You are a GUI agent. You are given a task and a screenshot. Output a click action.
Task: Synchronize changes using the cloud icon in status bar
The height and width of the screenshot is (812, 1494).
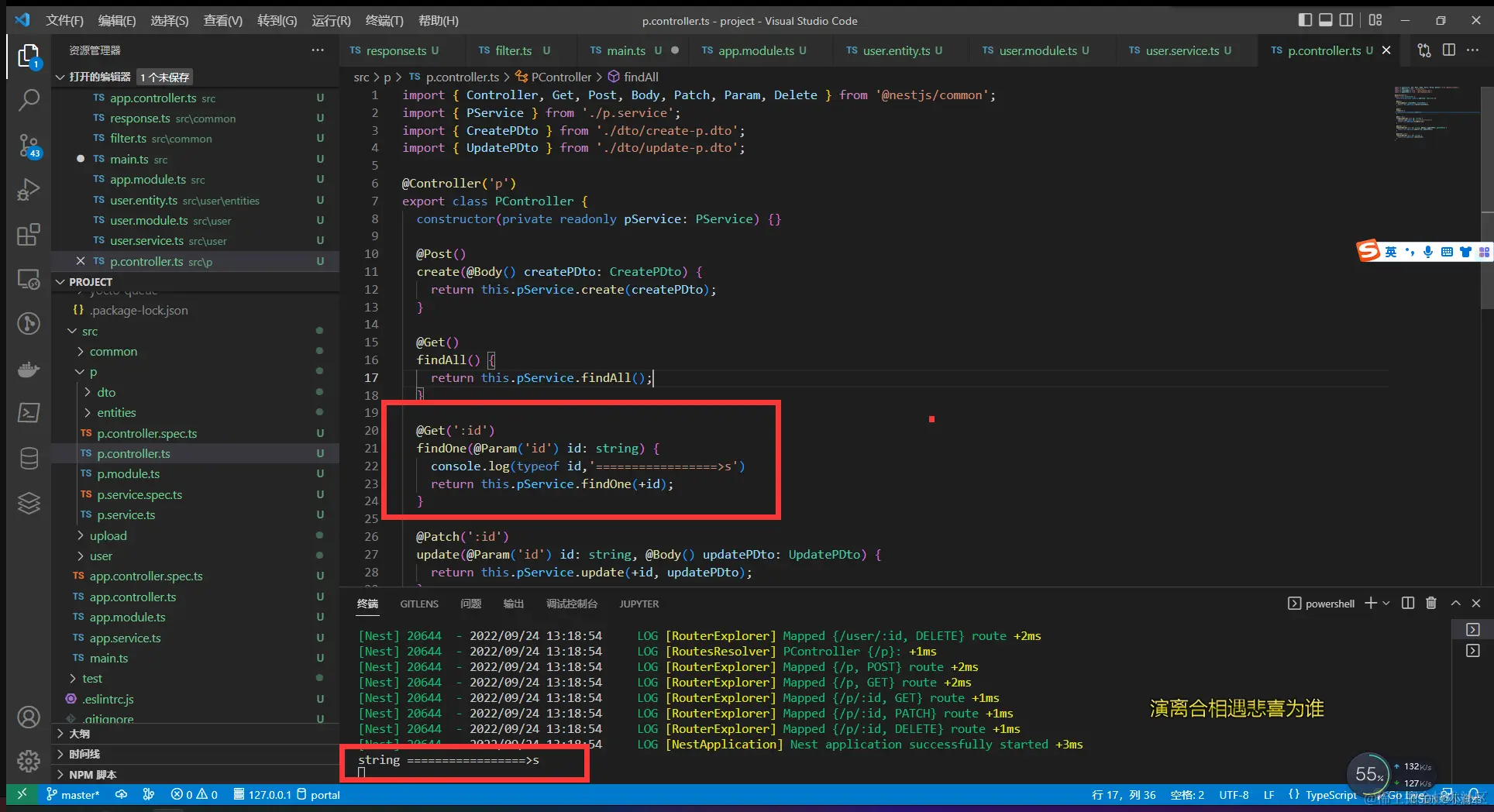pos(122,794)
